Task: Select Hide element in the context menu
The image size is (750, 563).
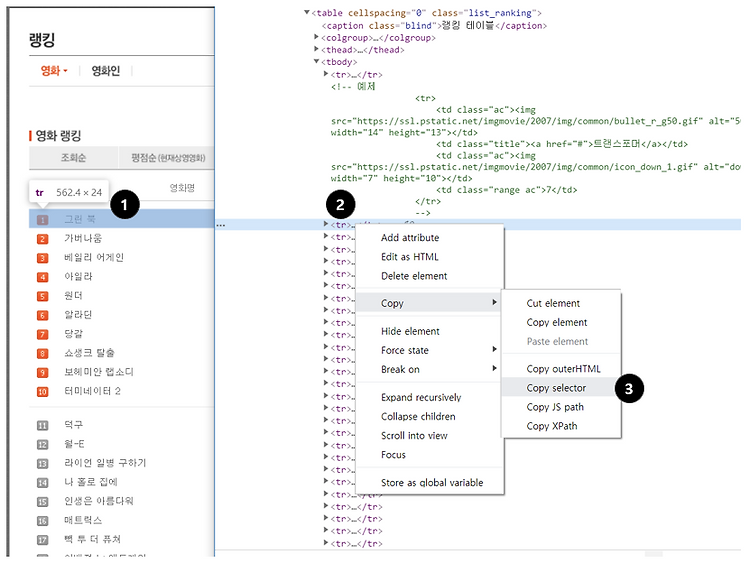Action: click(x=410, y=331)
